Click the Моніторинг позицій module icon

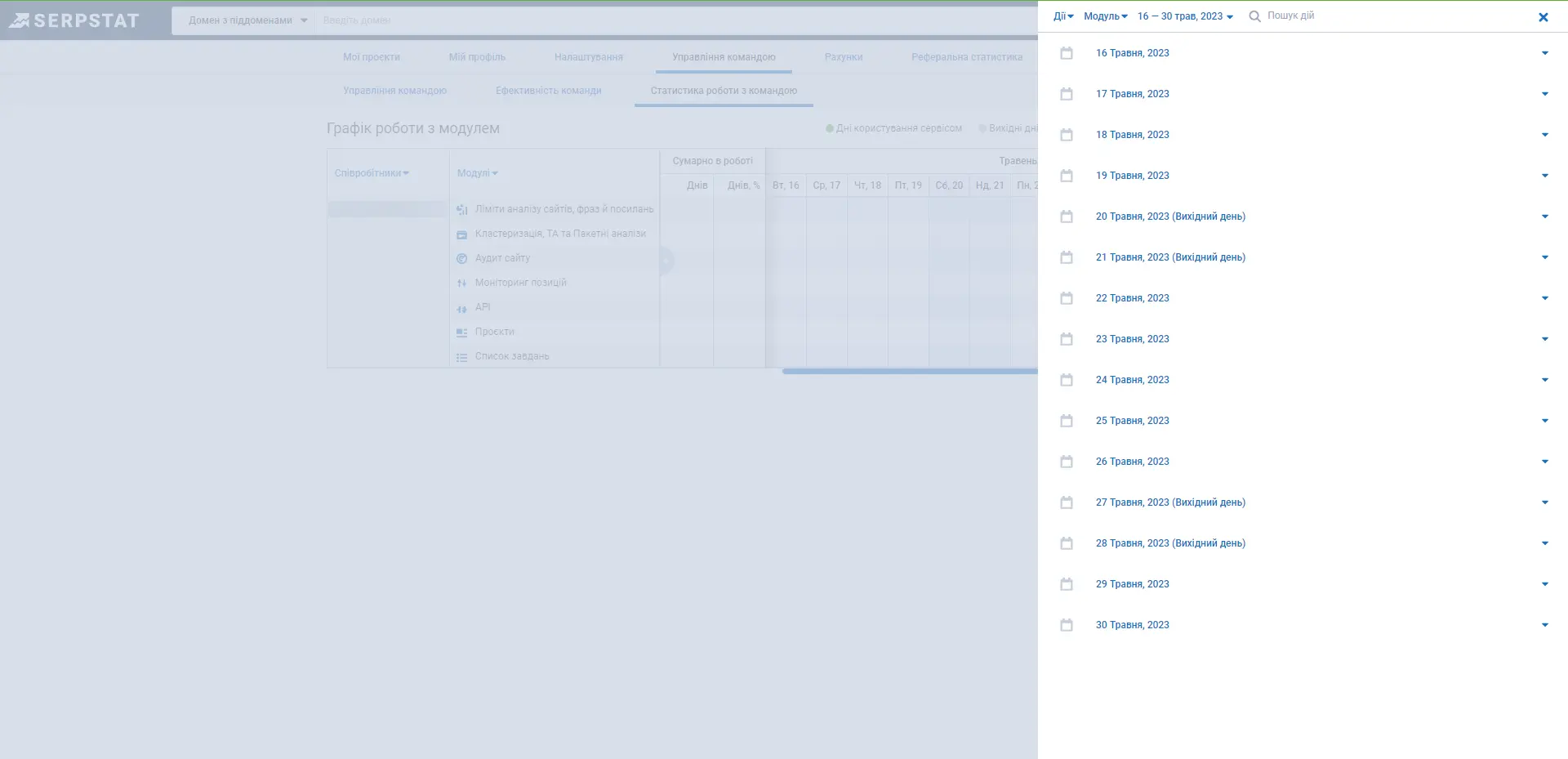click(461, 283)
